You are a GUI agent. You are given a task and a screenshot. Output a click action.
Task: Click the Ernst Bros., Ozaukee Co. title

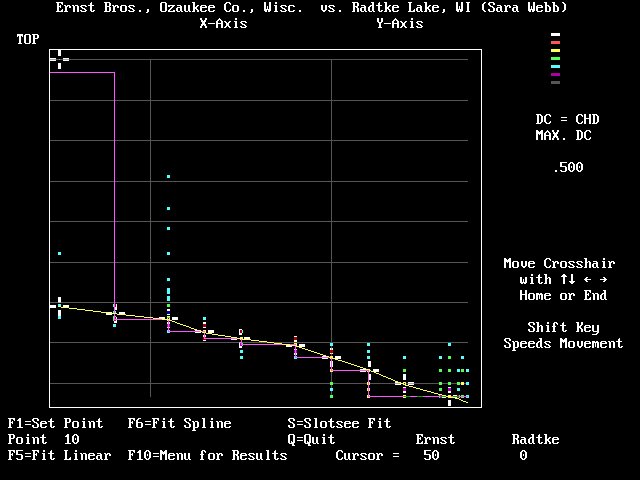[x=180, y=7]
